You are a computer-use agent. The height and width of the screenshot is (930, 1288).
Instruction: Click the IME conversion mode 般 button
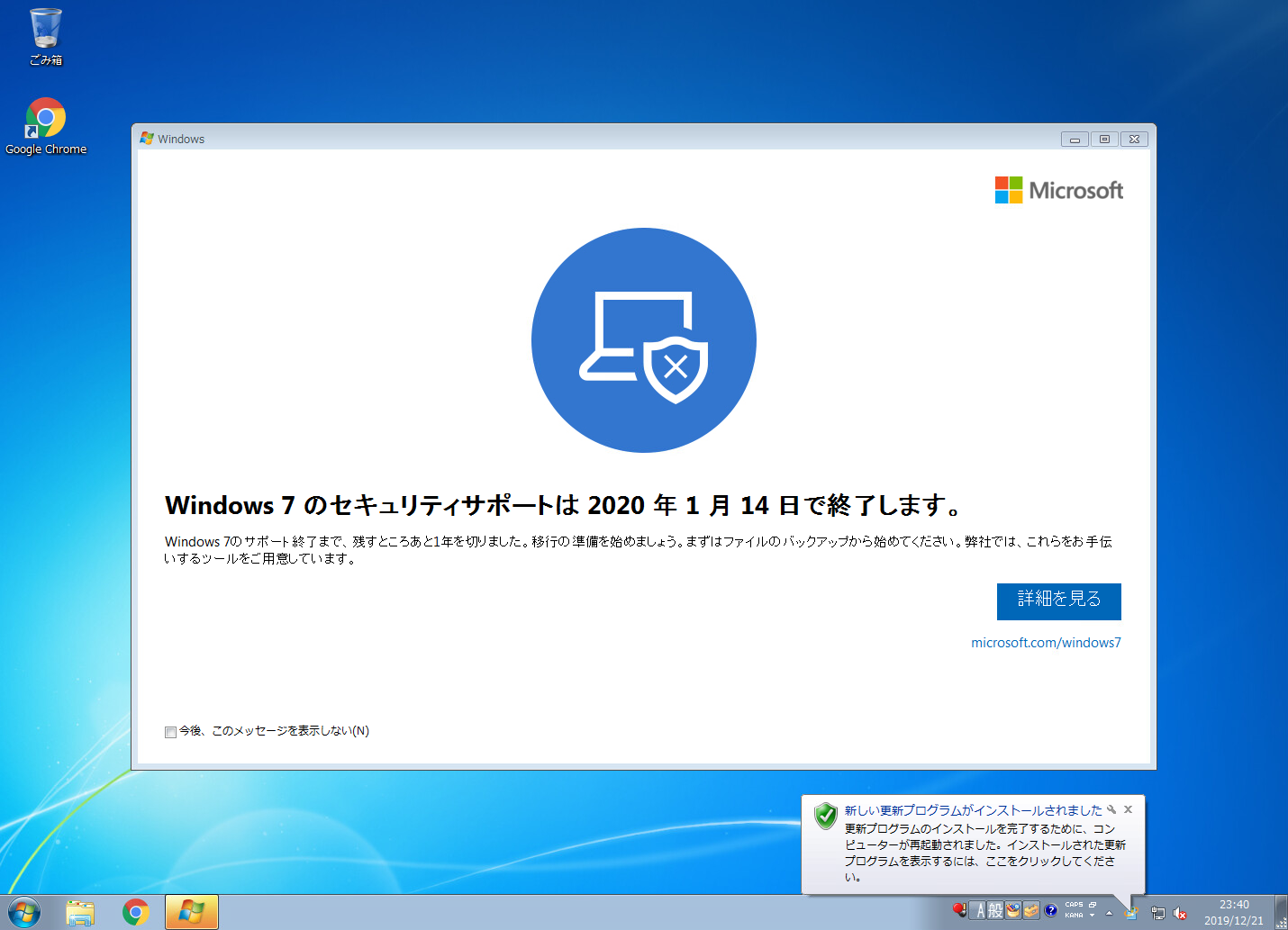995,910
